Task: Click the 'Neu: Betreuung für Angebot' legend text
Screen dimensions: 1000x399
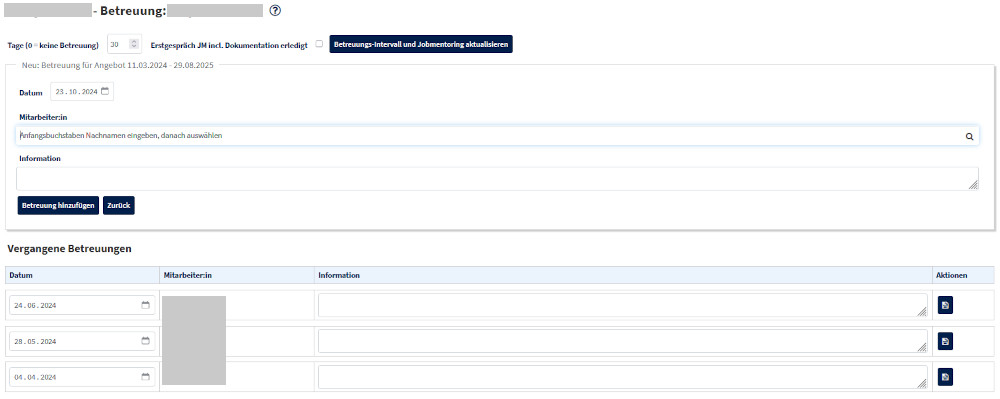Action: tap(117, 65)
